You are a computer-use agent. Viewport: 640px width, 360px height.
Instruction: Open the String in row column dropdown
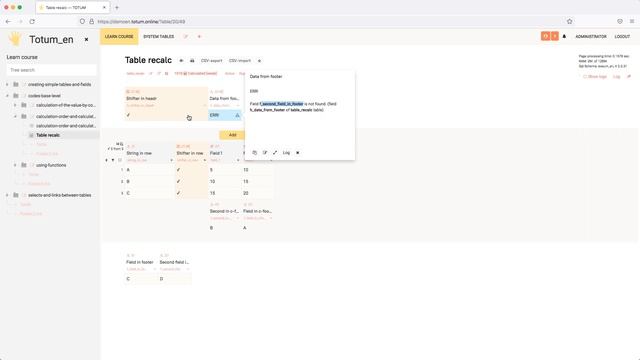pyautogui.click(x=171, y=160)
